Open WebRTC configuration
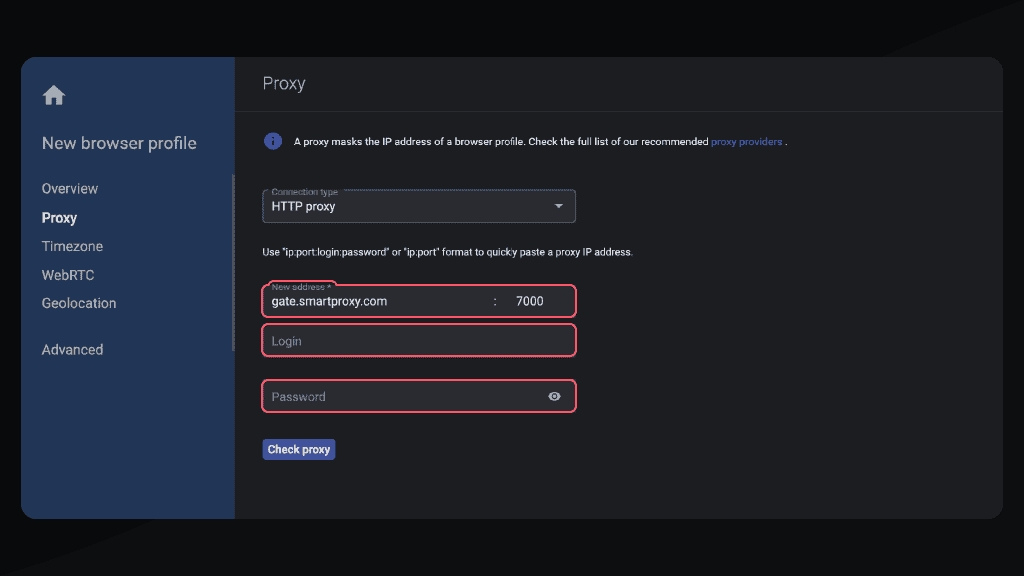Viewport: 1024px width, 576px height. point(67,274)
